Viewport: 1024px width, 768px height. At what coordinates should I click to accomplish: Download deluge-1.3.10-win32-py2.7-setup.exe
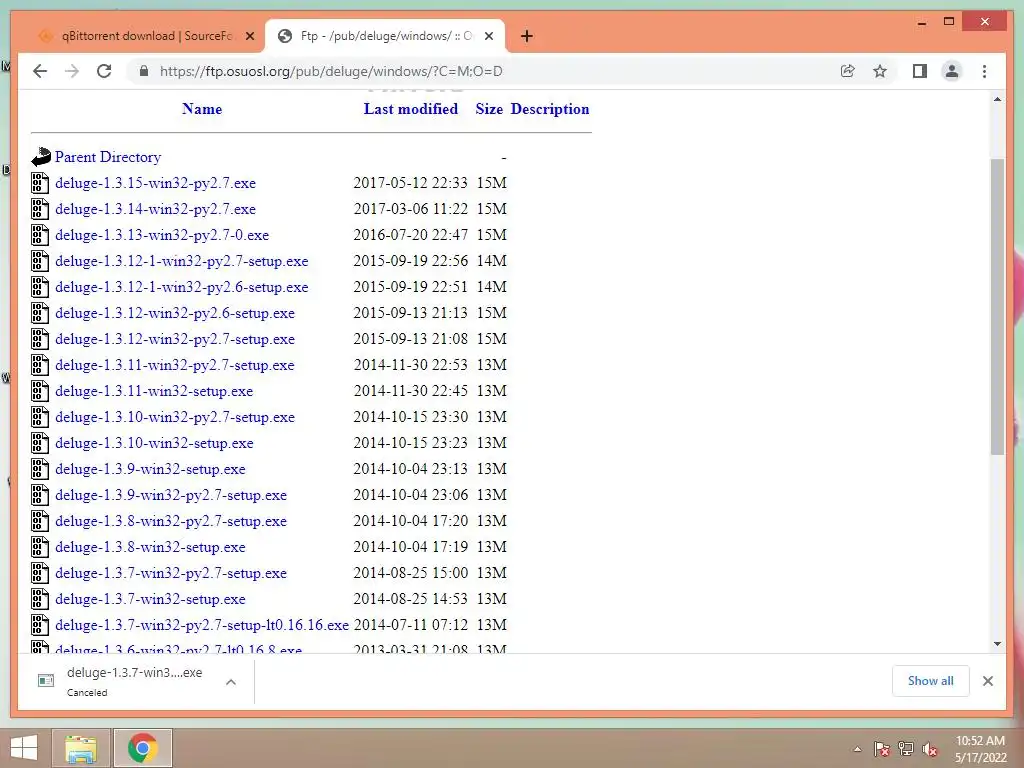(x=175, y=417)
